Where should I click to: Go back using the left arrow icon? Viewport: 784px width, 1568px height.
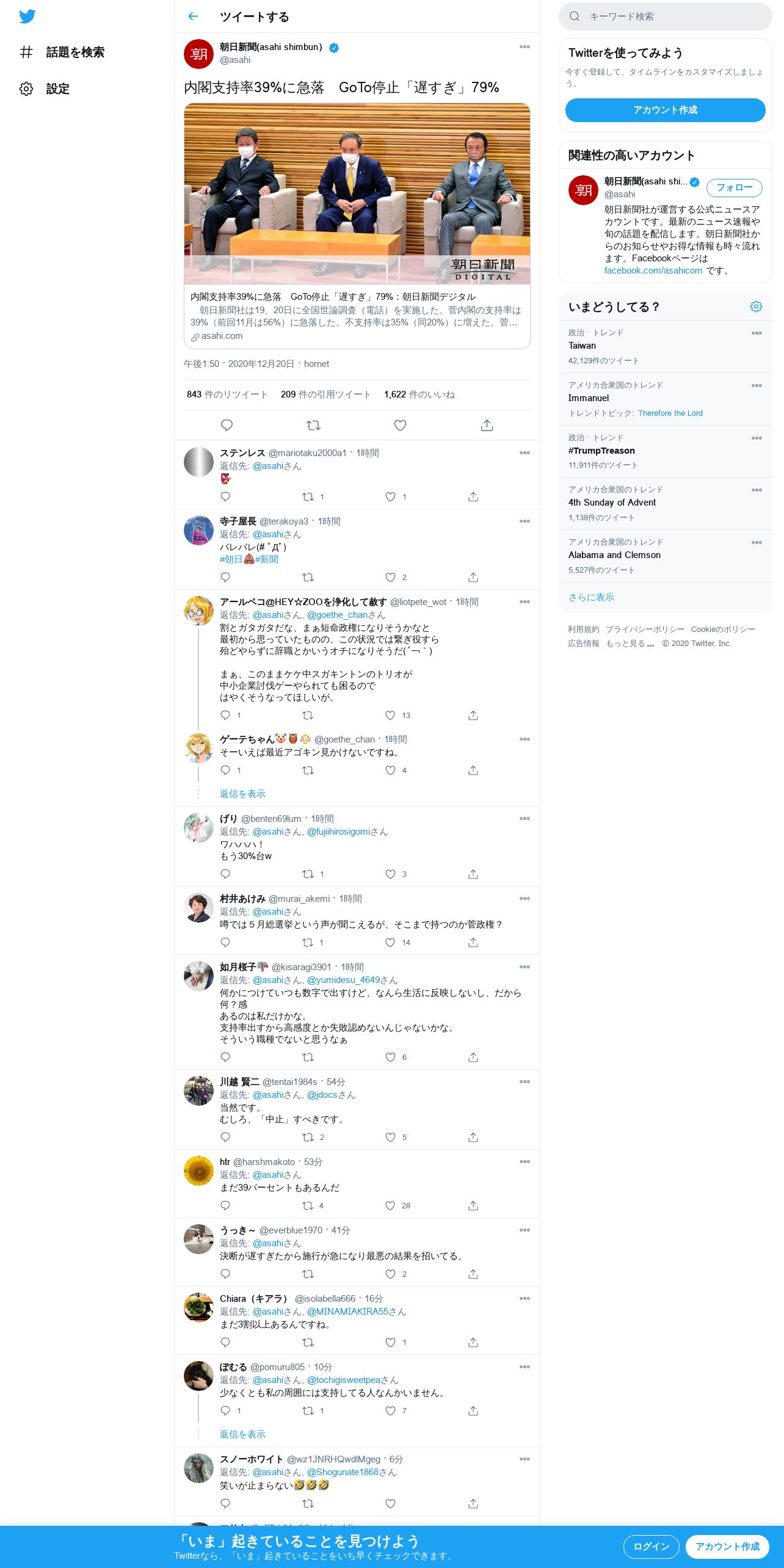193,16
